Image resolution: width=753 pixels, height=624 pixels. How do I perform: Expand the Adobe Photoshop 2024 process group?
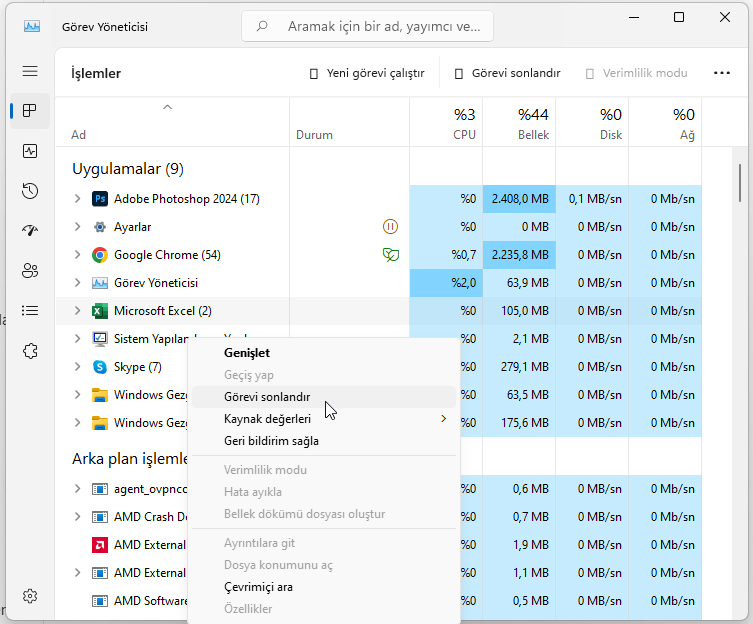point(77,198)
